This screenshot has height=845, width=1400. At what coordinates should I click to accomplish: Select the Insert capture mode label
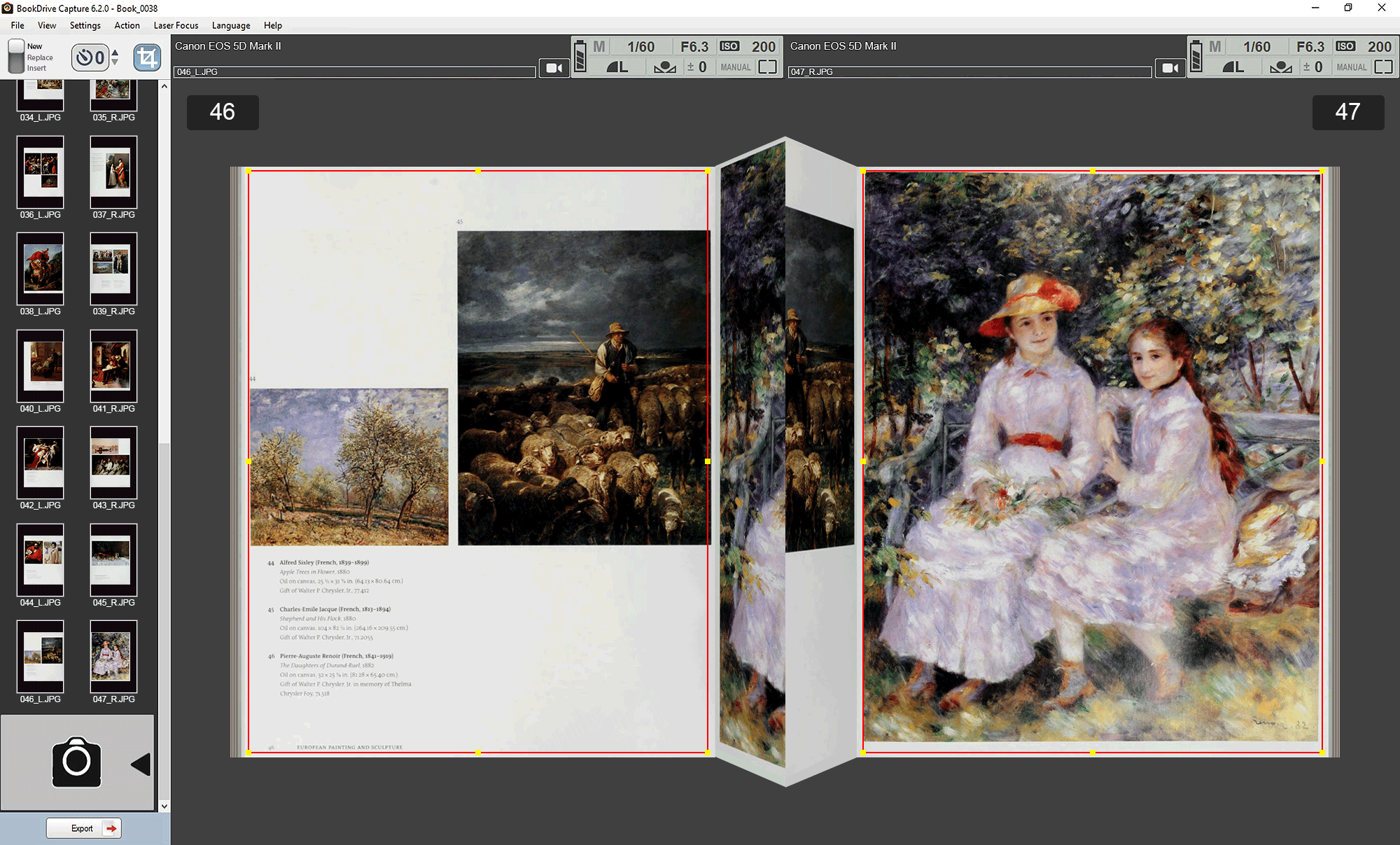point(36,68)
